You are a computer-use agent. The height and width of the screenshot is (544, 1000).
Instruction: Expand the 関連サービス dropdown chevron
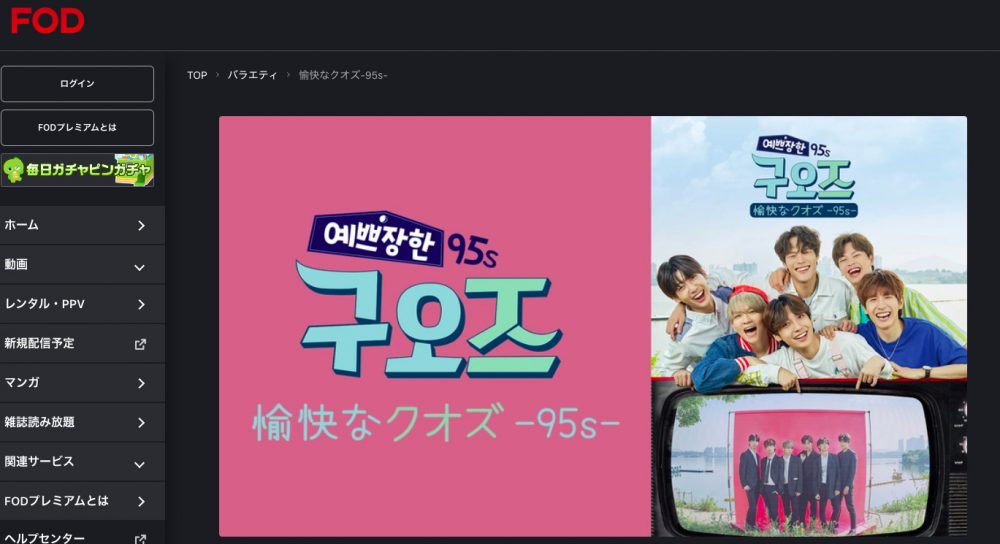tap(140, 465)
